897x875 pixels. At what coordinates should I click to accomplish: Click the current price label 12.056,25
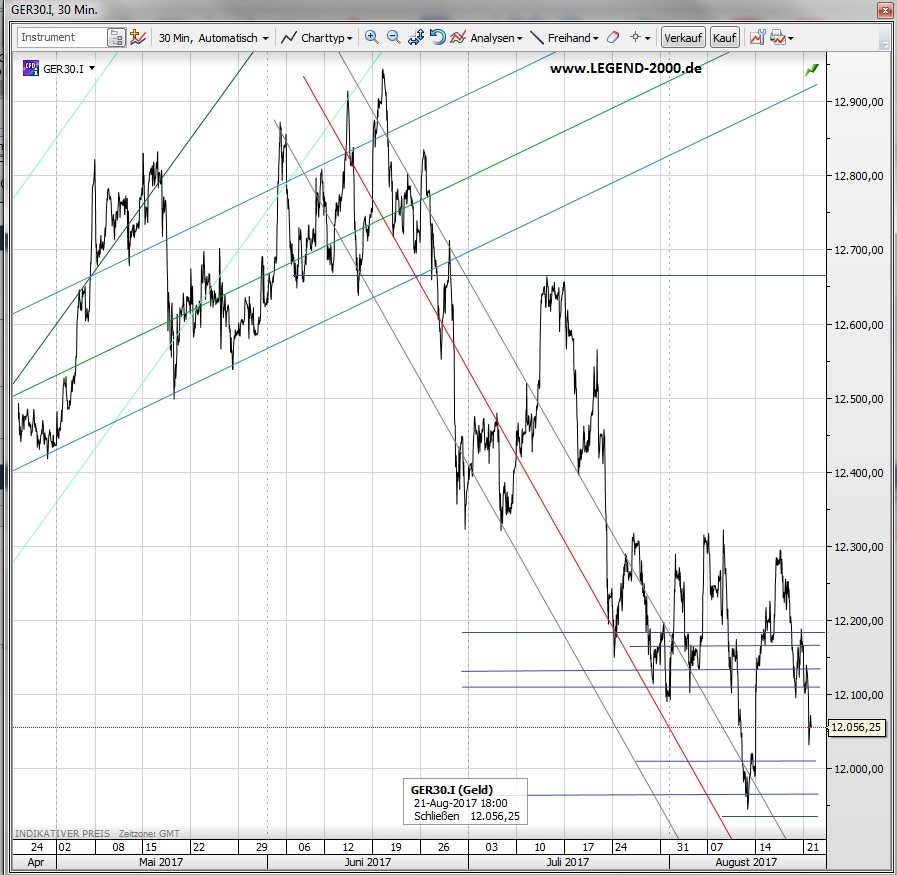click(856, 727)
